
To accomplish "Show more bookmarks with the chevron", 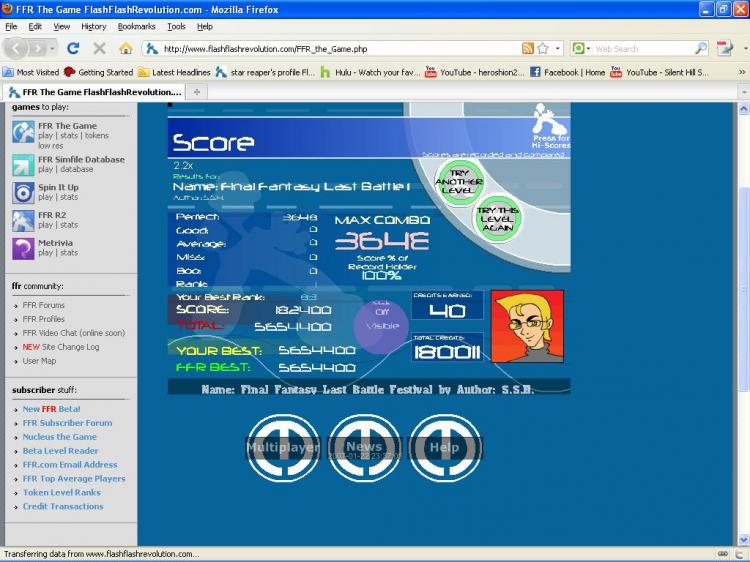I will pyautogui.click(x=742, y=72).
